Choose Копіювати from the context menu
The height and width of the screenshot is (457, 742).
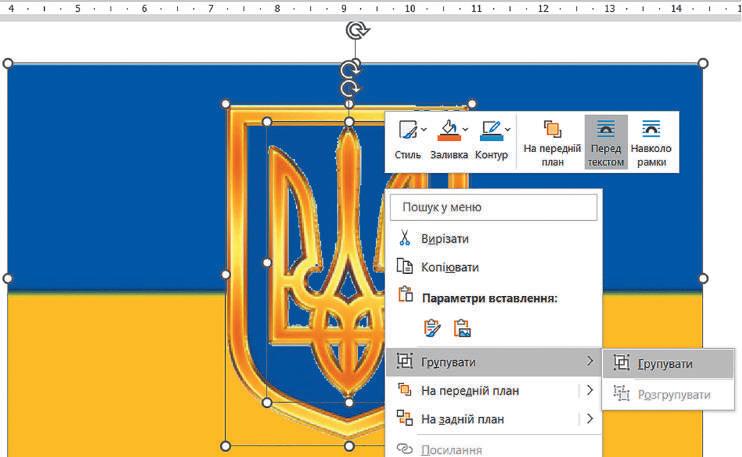pos(494,267)
